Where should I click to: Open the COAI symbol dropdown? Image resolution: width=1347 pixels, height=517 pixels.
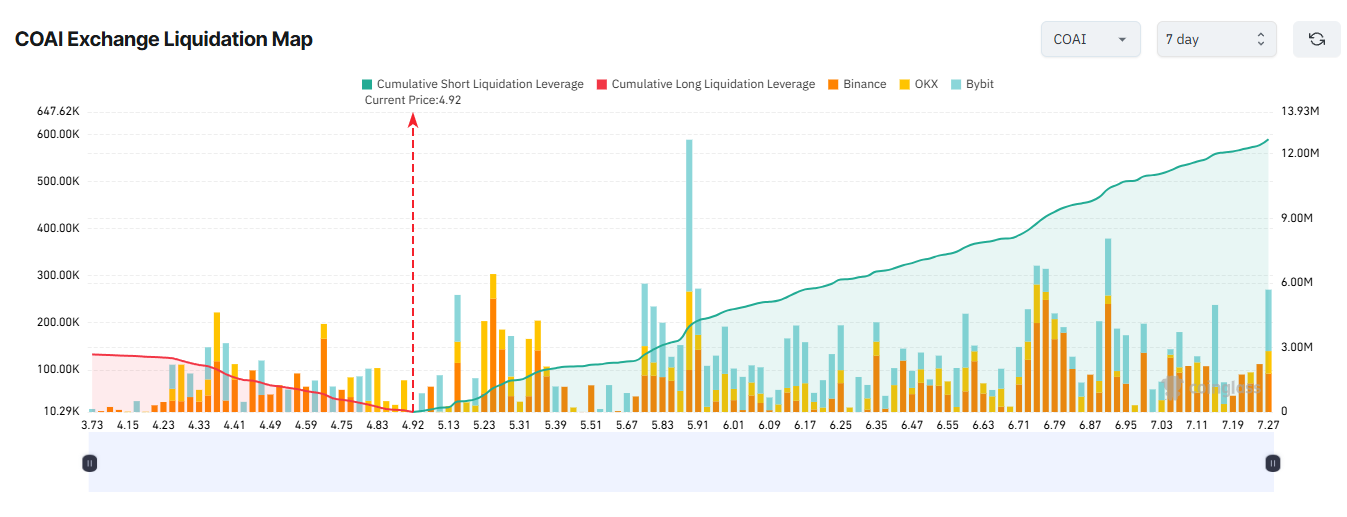click(1090, 40)
